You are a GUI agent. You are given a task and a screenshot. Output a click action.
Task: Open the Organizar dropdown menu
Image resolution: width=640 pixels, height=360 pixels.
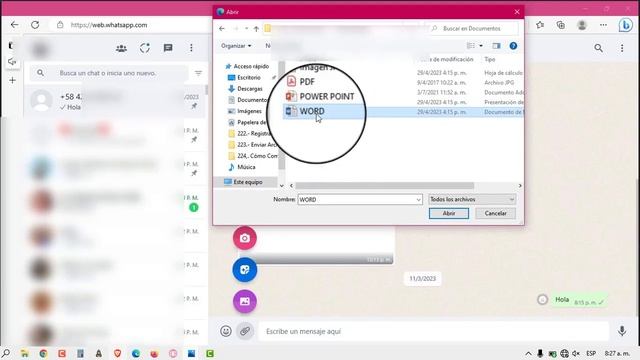click(x=236, y=46)
